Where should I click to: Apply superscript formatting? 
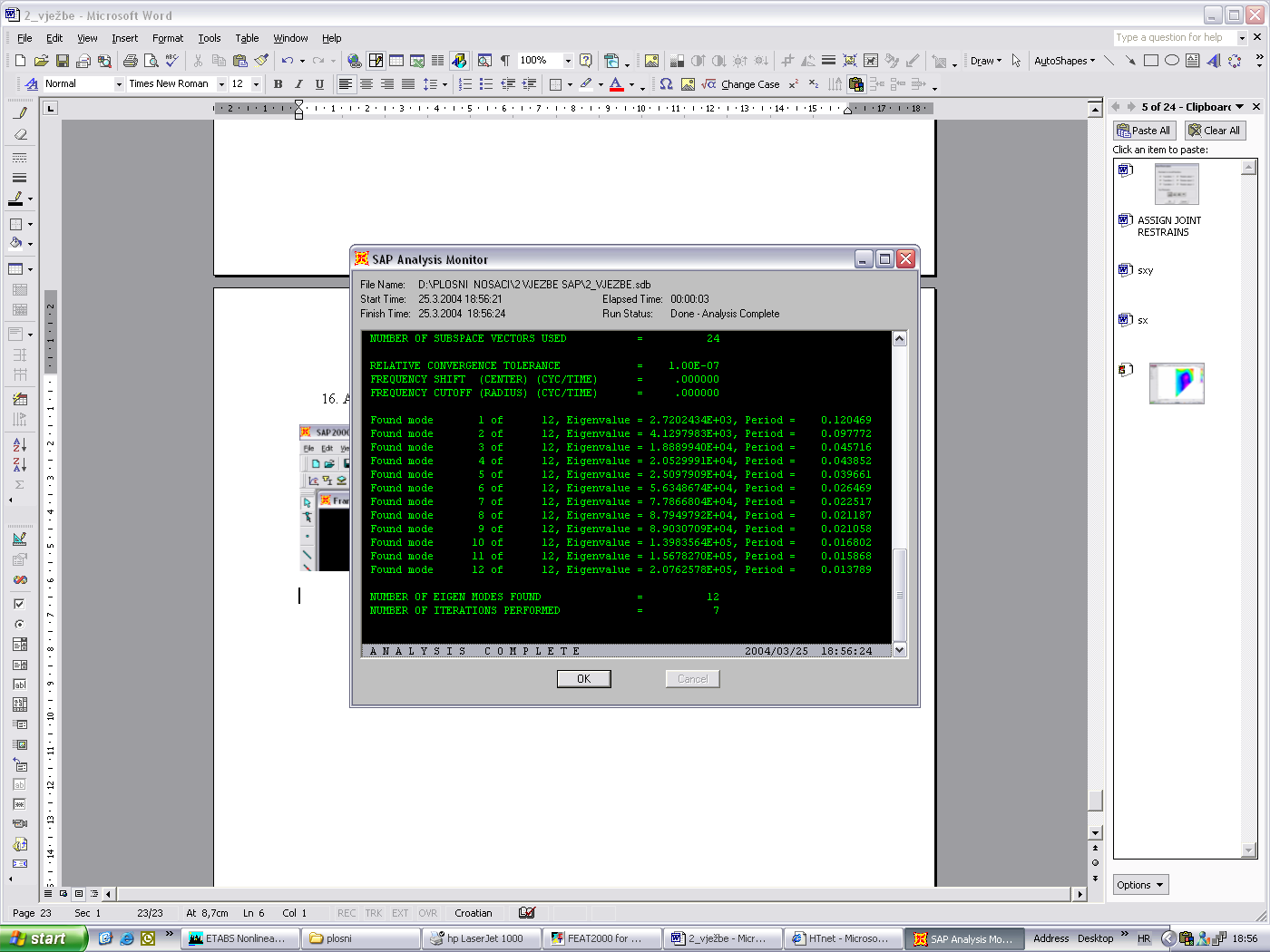[x=793, y=84]
